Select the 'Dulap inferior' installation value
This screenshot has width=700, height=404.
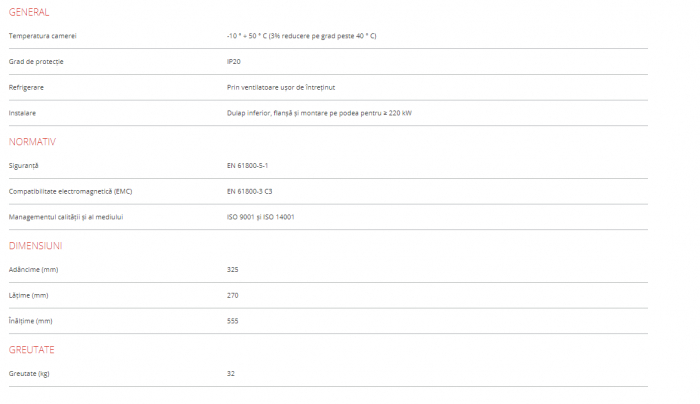point(319,113)
